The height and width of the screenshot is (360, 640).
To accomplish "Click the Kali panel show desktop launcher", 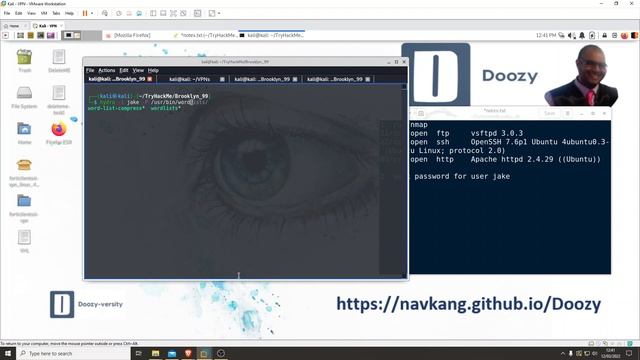I will point(20,36).
